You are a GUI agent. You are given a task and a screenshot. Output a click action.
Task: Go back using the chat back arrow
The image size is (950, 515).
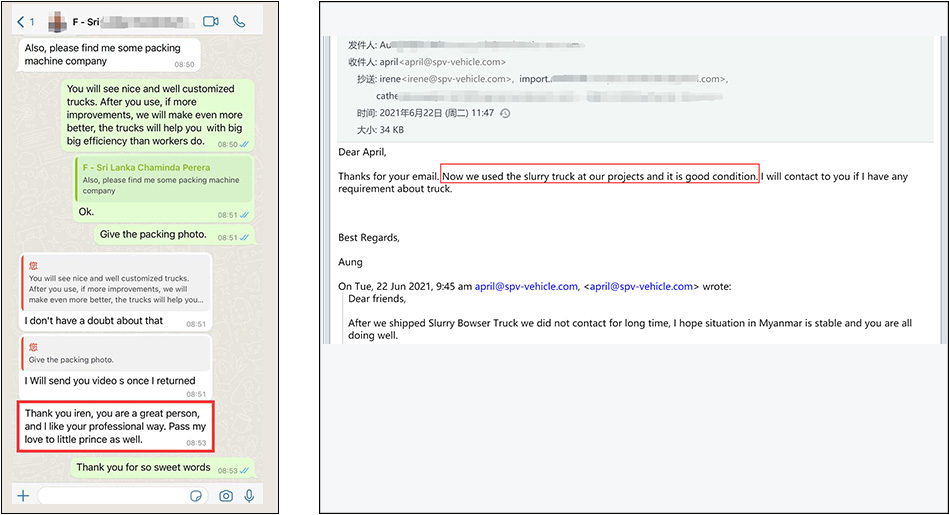(x=21, y=22)
